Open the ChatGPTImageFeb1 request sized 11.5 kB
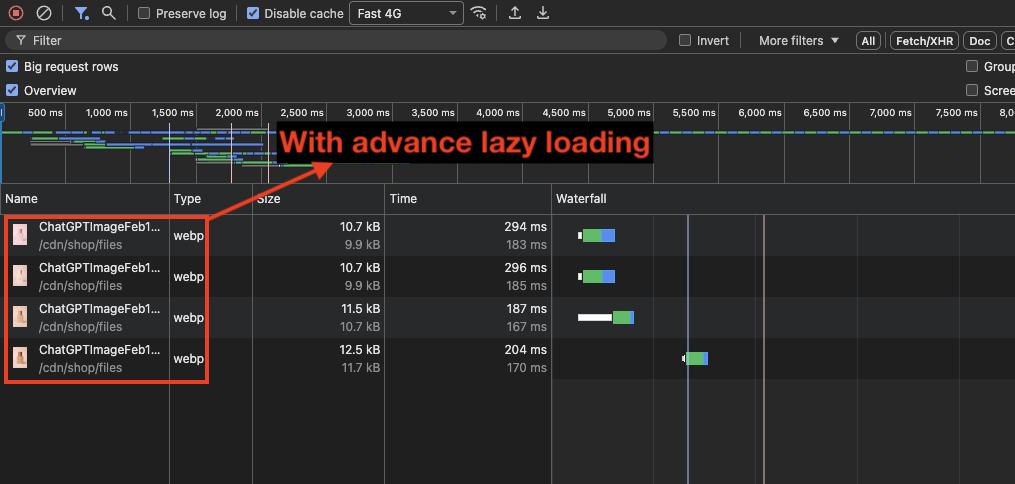Image resolution: width=1015 pixels, height=484 pixels. pyautogui.click(x=99, y=309)
